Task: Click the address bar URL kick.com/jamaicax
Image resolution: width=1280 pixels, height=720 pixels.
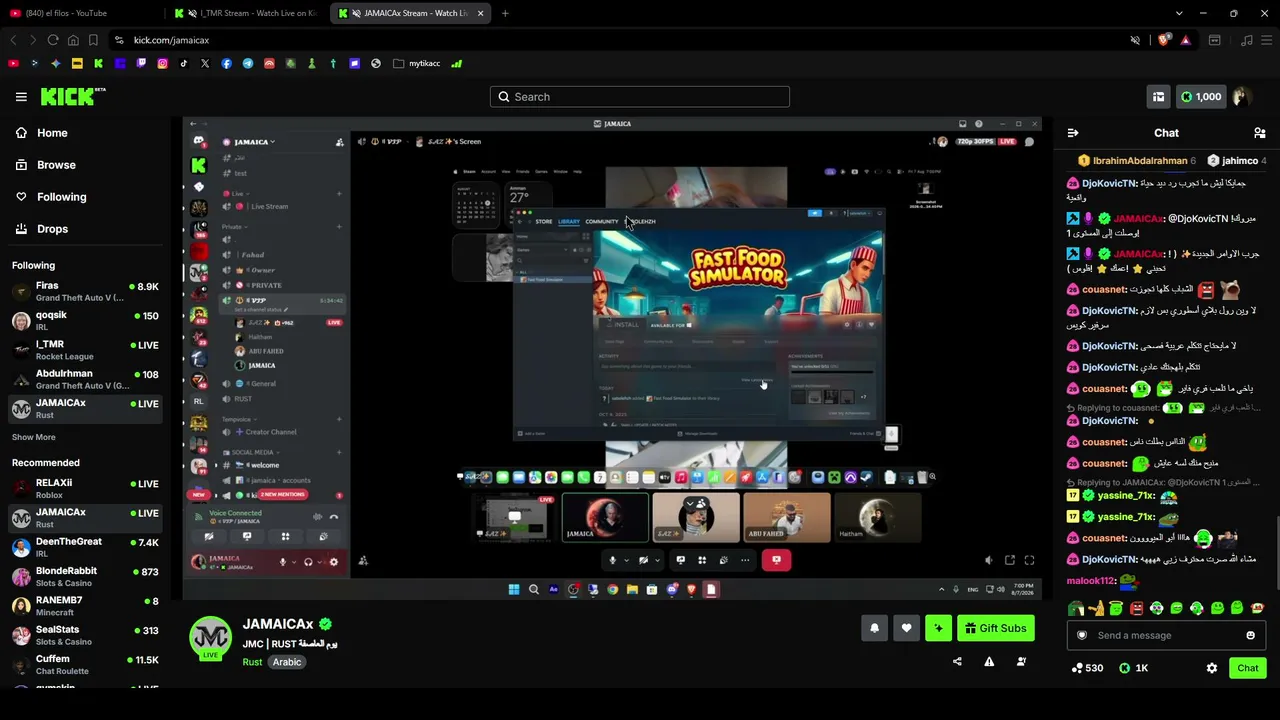Action: click(x=171, y=40)
